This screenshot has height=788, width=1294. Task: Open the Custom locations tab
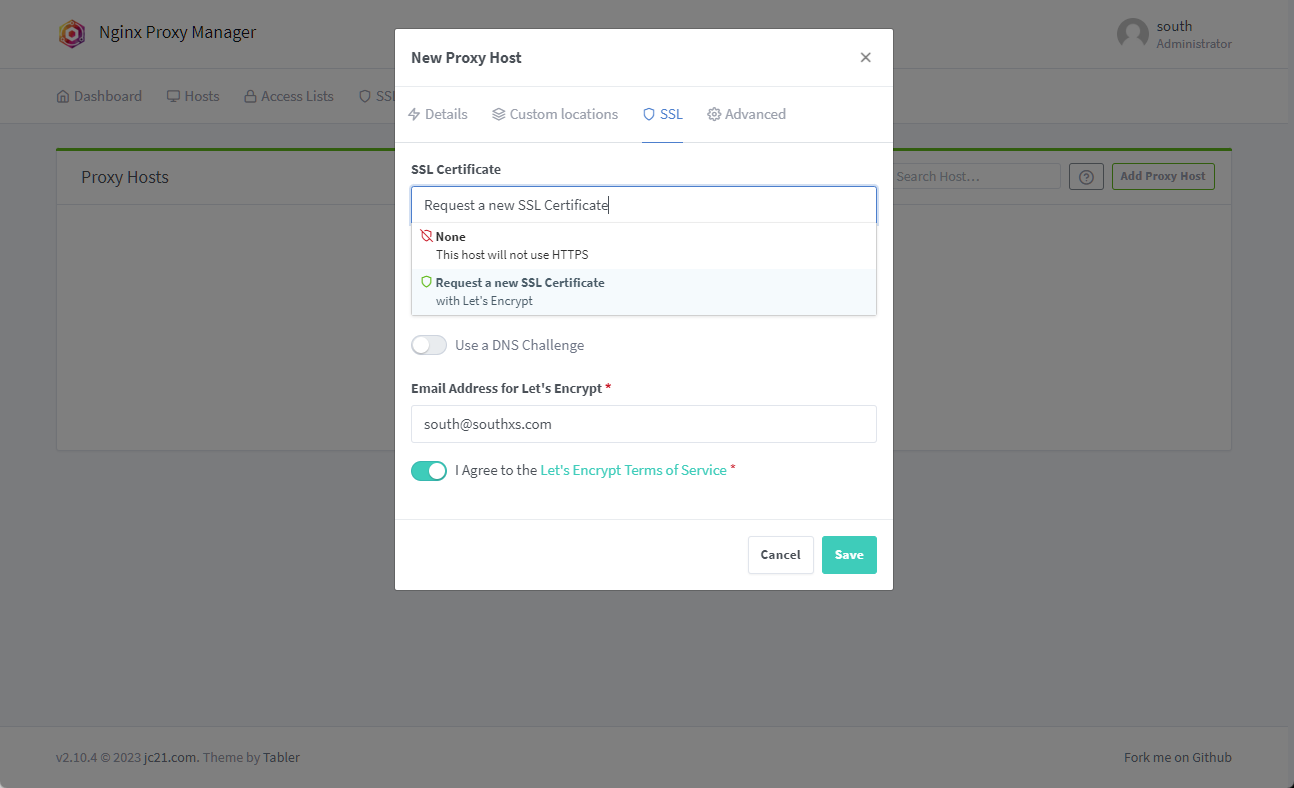555,115
